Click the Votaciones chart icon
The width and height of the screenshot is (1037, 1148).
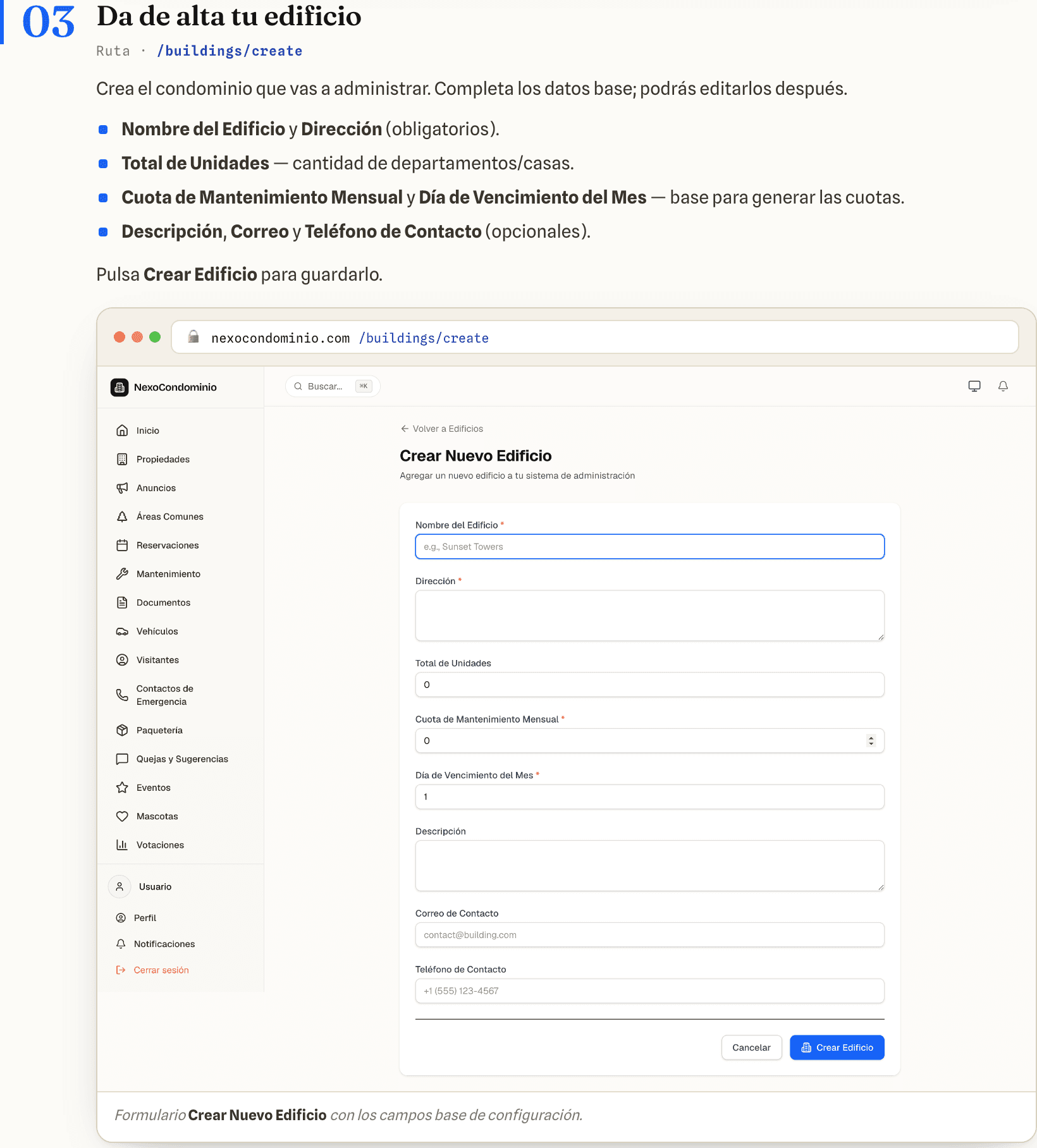point(122,845)
